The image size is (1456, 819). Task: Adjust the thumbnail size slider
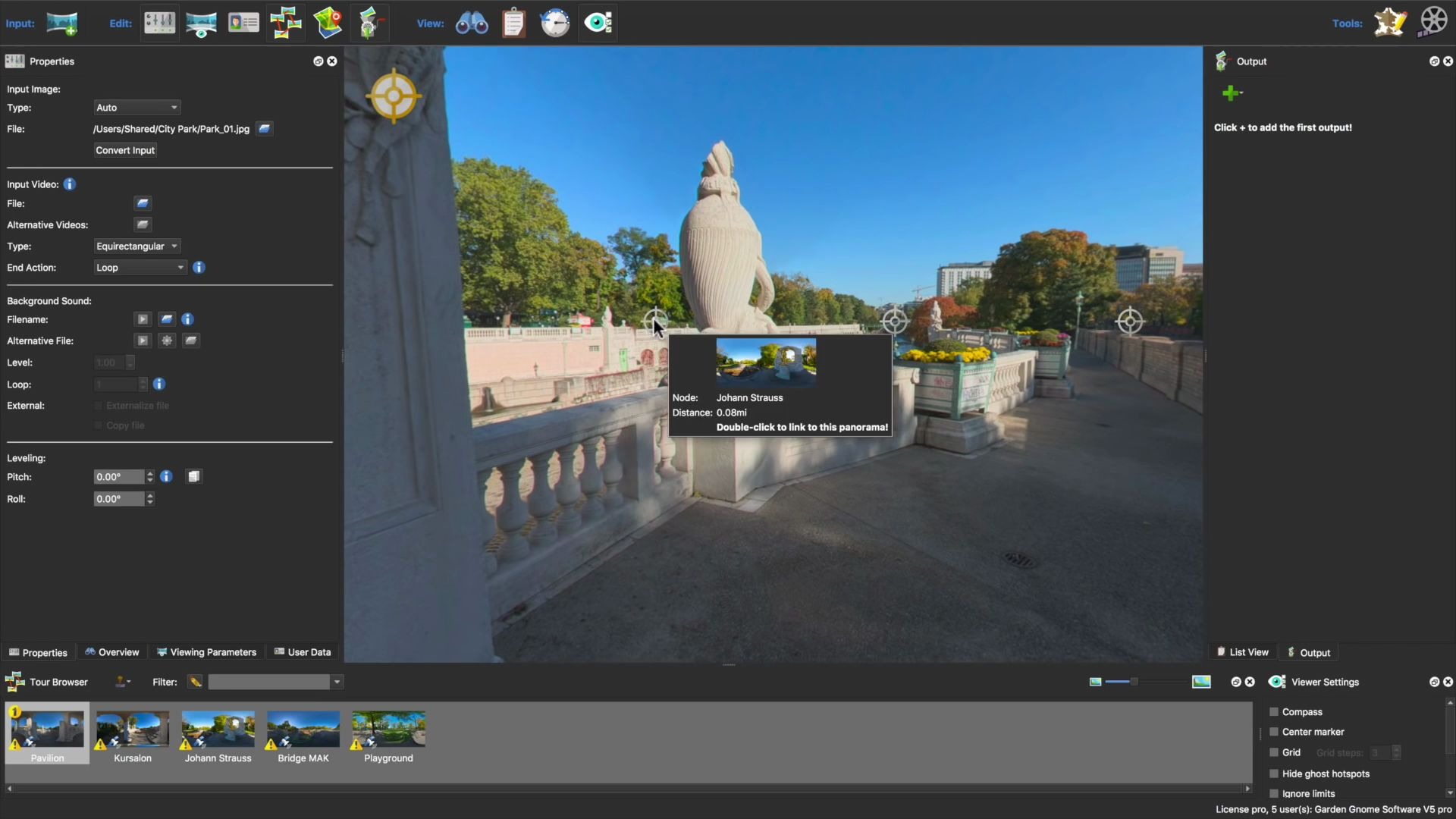[1134, 682]
